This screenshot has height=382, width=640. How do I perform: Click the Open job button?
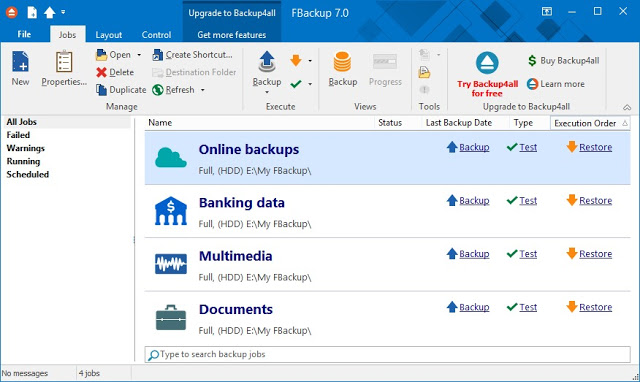click(113, 55)
